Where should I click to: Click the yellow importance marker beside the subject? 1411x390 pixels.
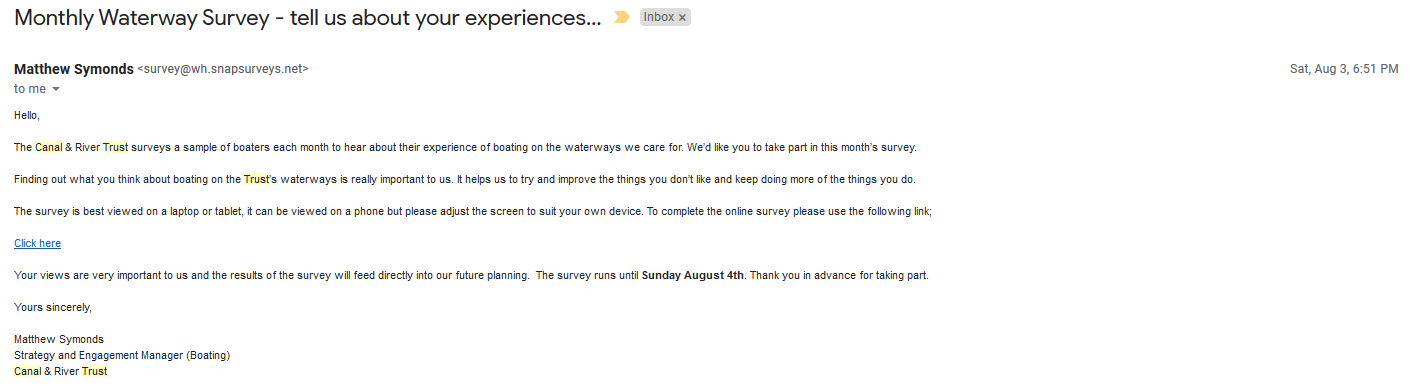click(621, 18)
